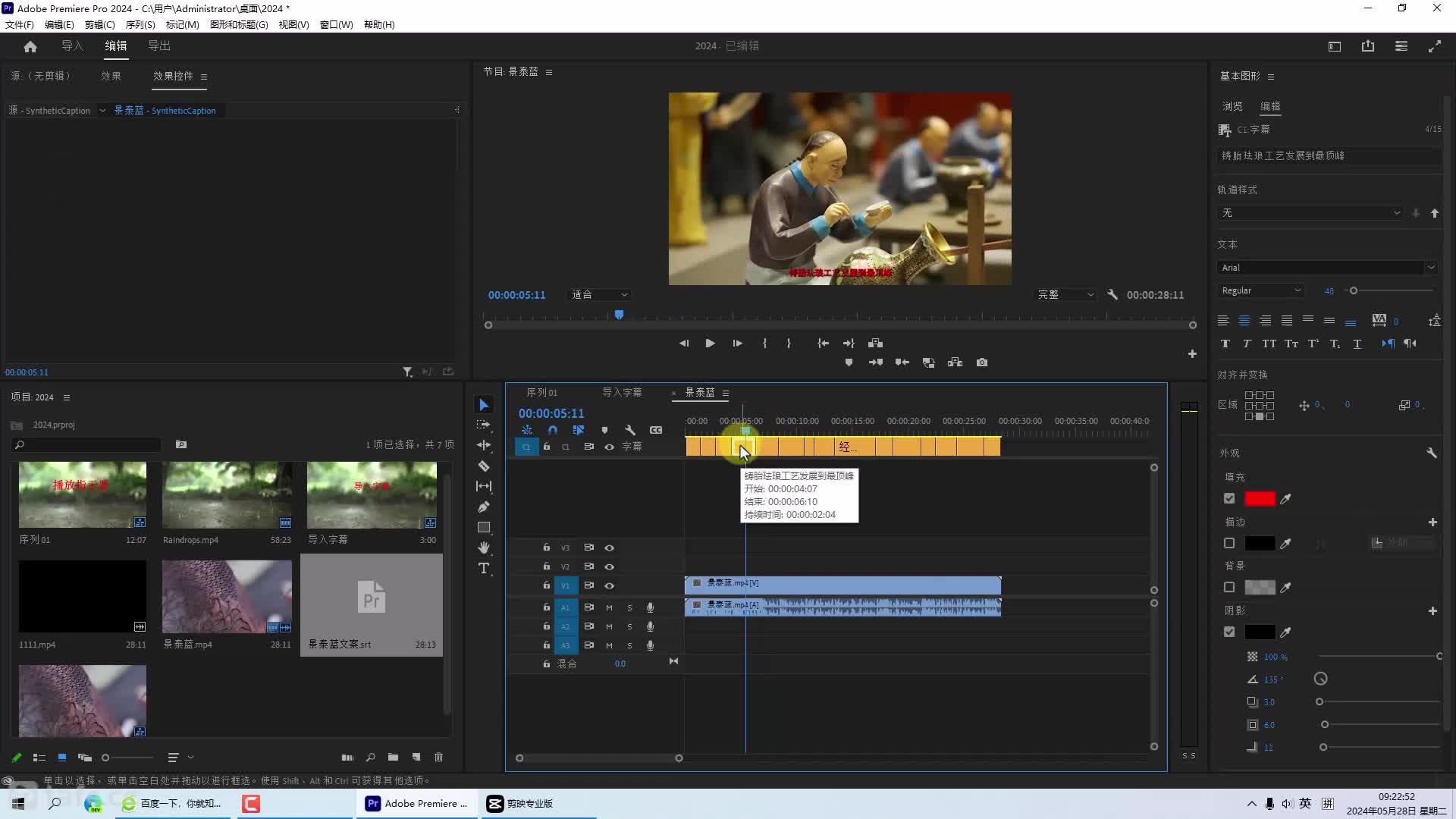Select the Pen tool

click(484, 507)
